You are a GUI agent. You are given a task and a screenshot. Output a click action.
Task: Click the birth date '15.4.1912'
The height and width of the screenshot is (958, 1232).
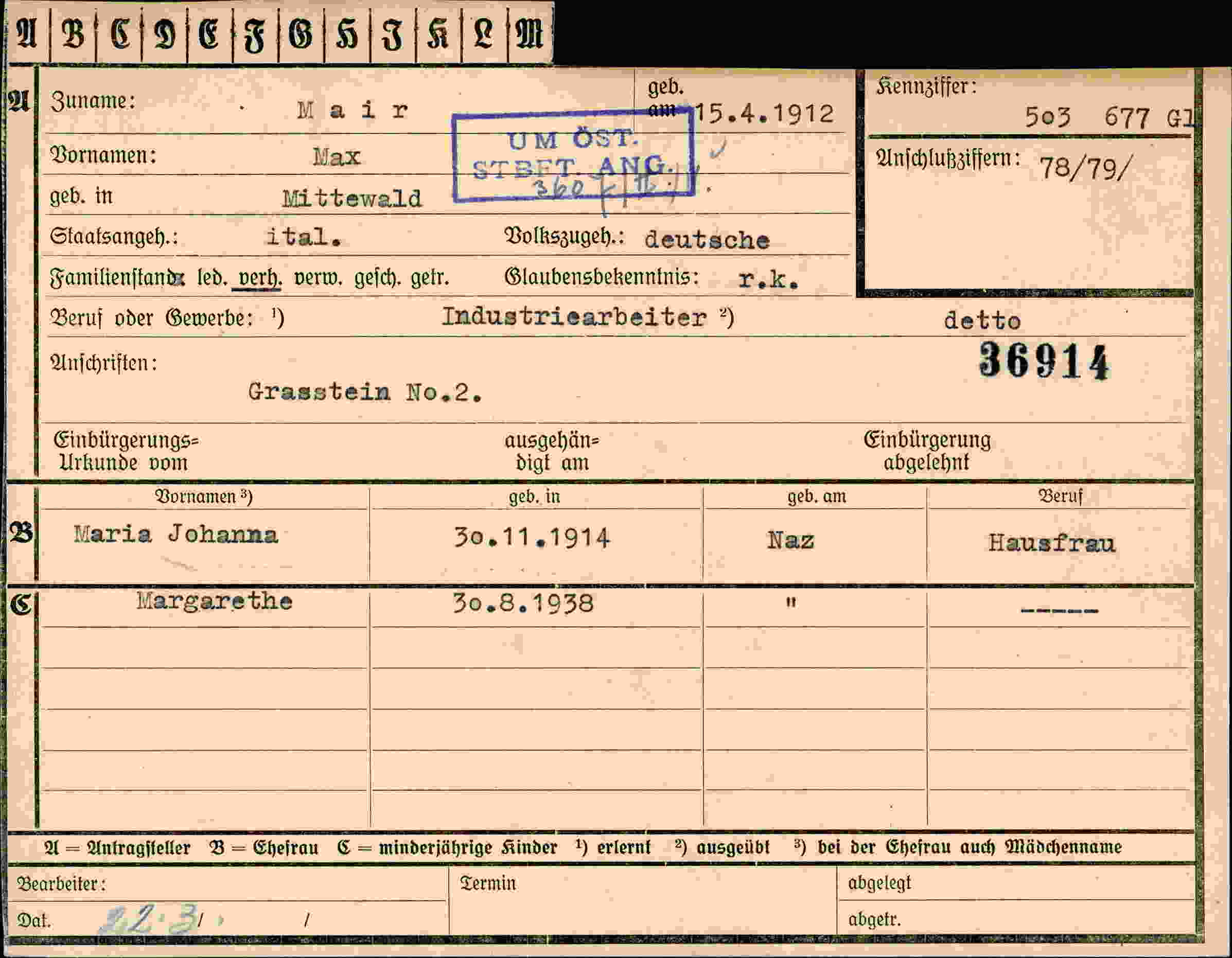tap(764, 114)
